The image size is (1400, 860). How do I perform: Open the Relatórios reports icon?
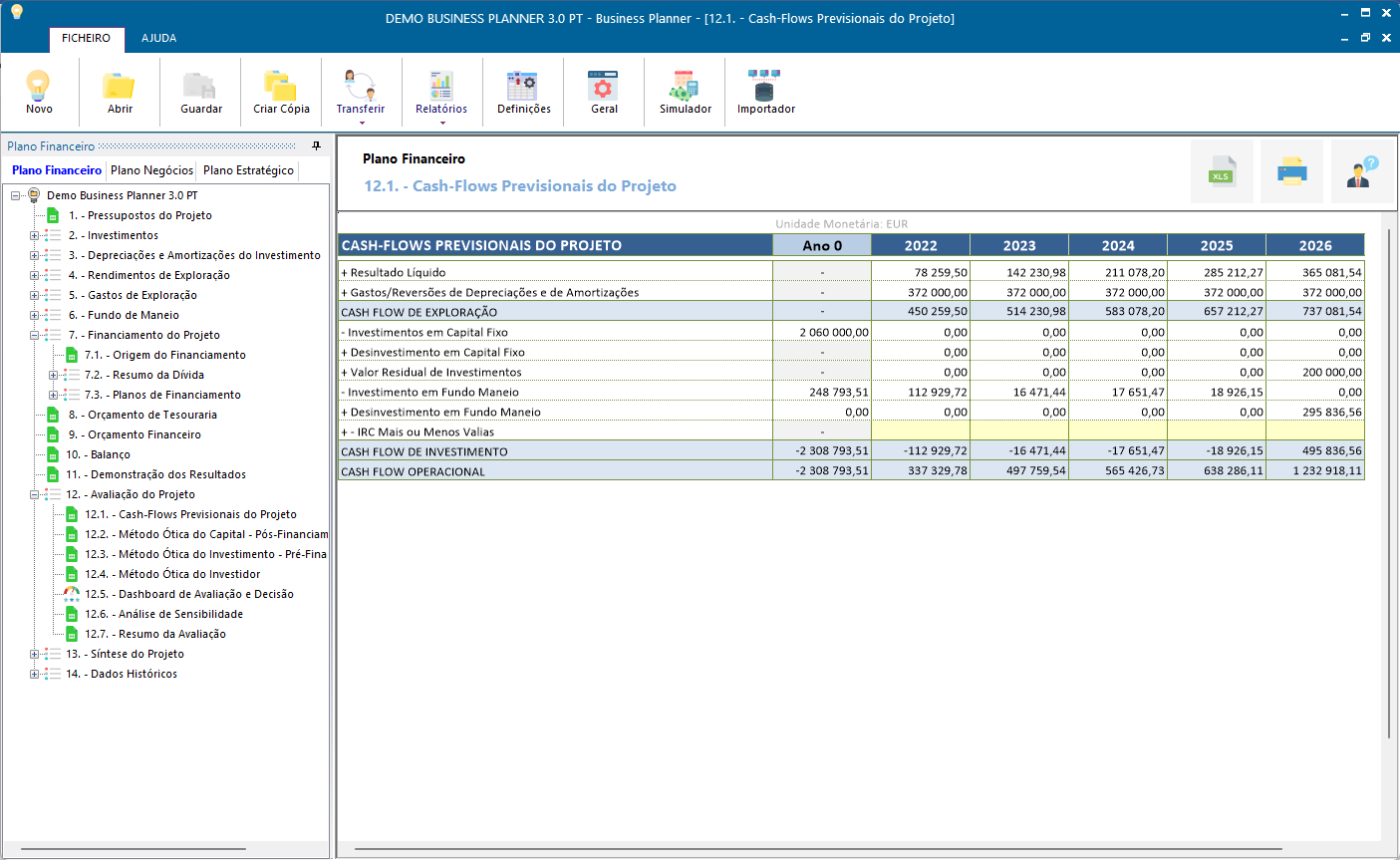point(440,86)
